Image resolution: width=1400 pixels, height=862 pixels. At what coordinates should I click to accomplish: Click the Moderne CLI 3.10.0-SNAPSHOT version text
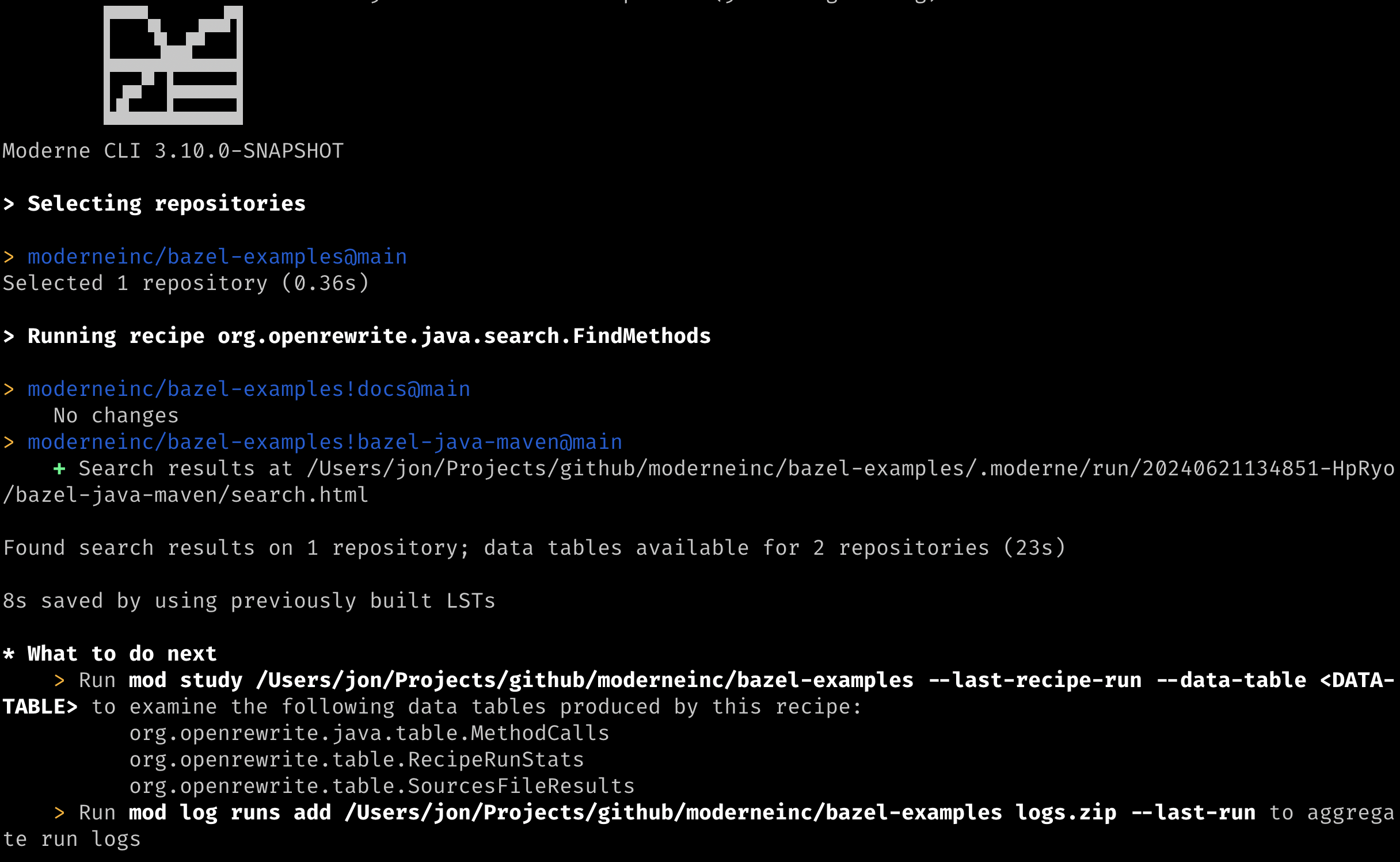[x=173, y=151]
